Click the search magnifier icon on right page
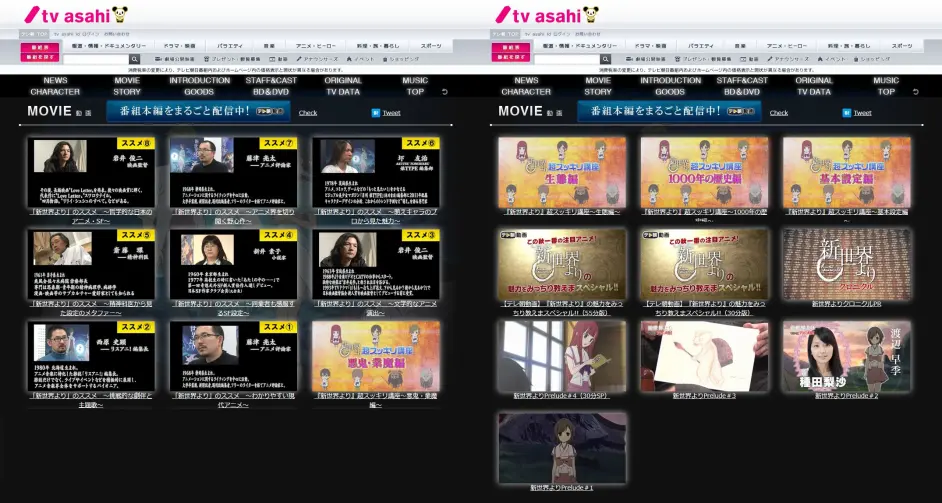The image size is (942, 503). click(x=606, y=59)
